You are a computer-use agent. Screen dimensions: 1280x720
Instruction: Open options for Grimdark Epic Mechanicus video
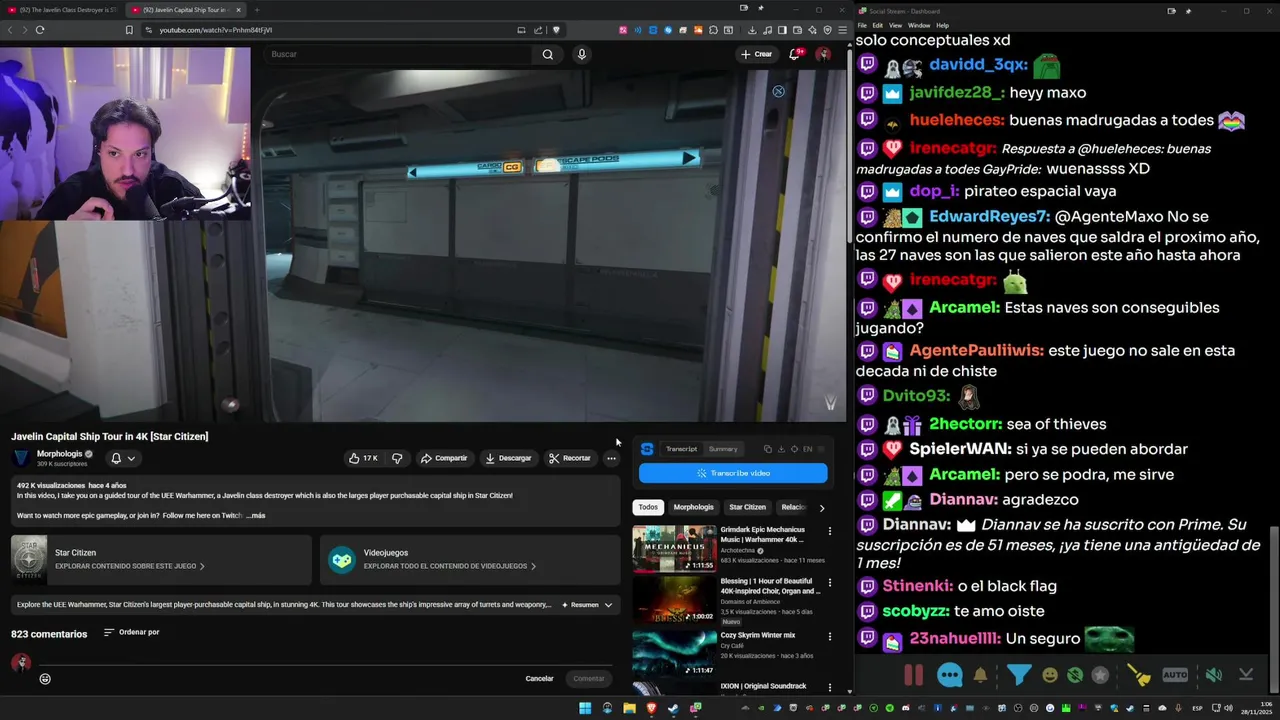(829, 531)
